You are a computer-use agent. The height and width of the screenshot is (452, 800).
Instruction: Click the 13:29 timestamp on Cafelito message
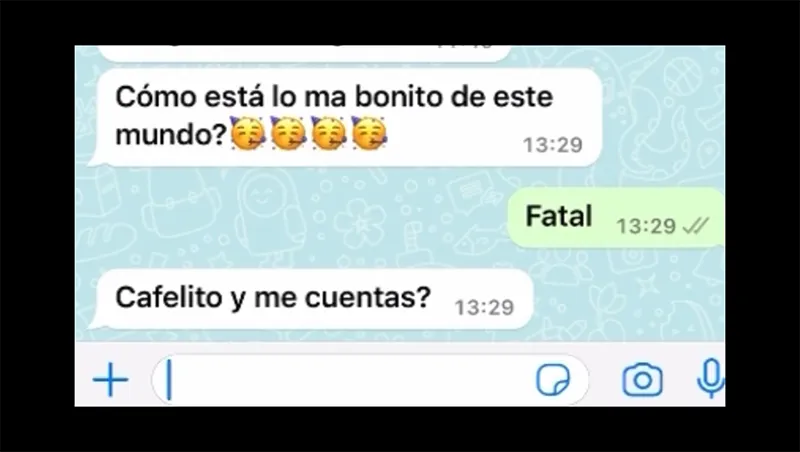(484, 308)
